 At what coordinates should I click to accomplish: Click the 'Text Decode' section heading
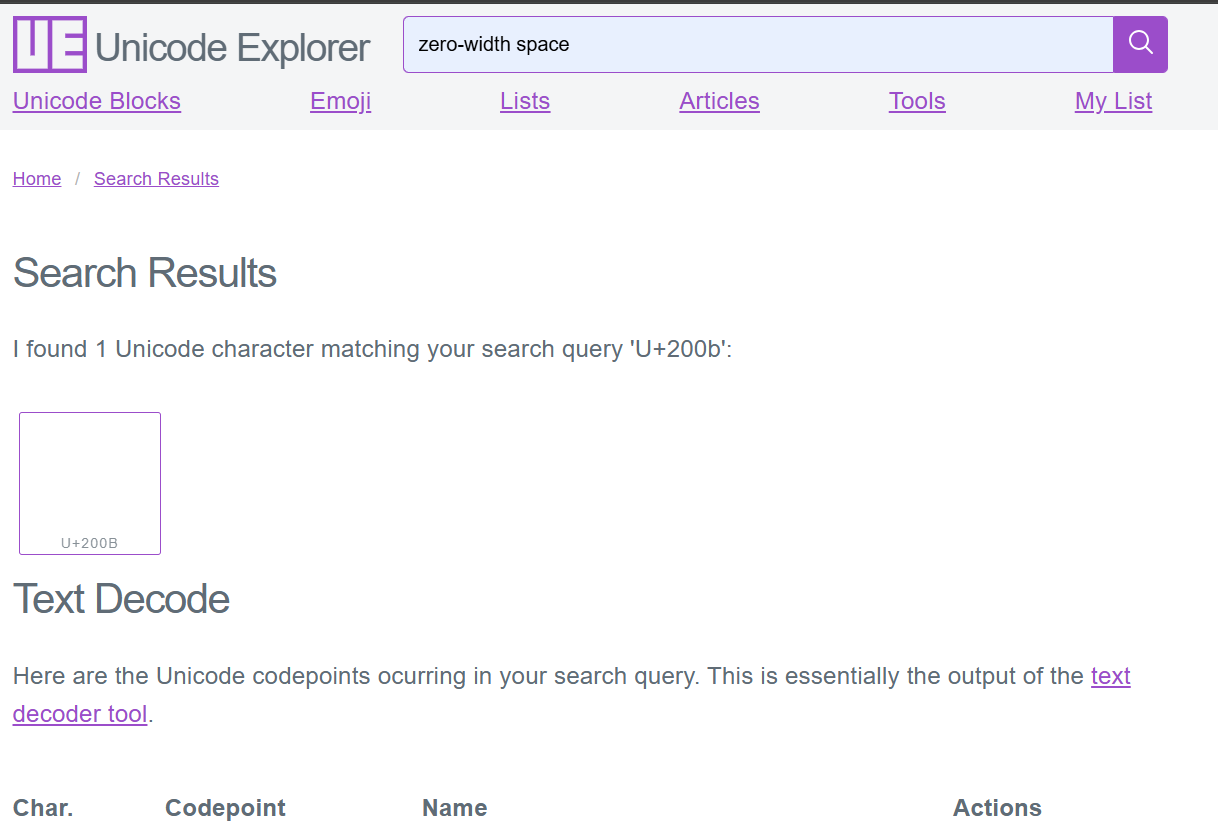(121, 599)
